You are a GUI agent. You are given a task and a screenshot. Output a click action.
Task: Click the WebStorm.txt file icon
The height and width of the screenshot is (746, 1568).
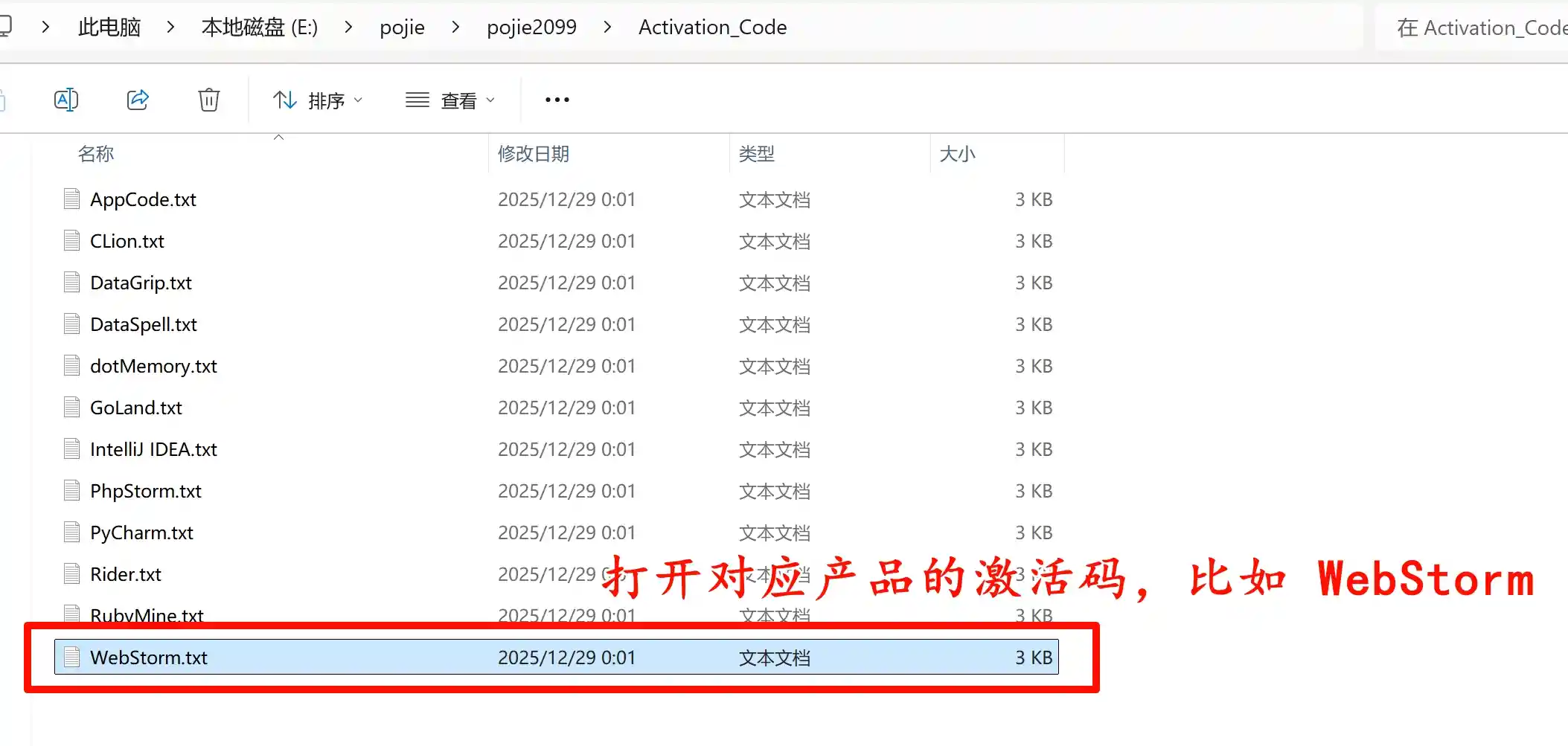pyautogui.click(x=72, y=657)
